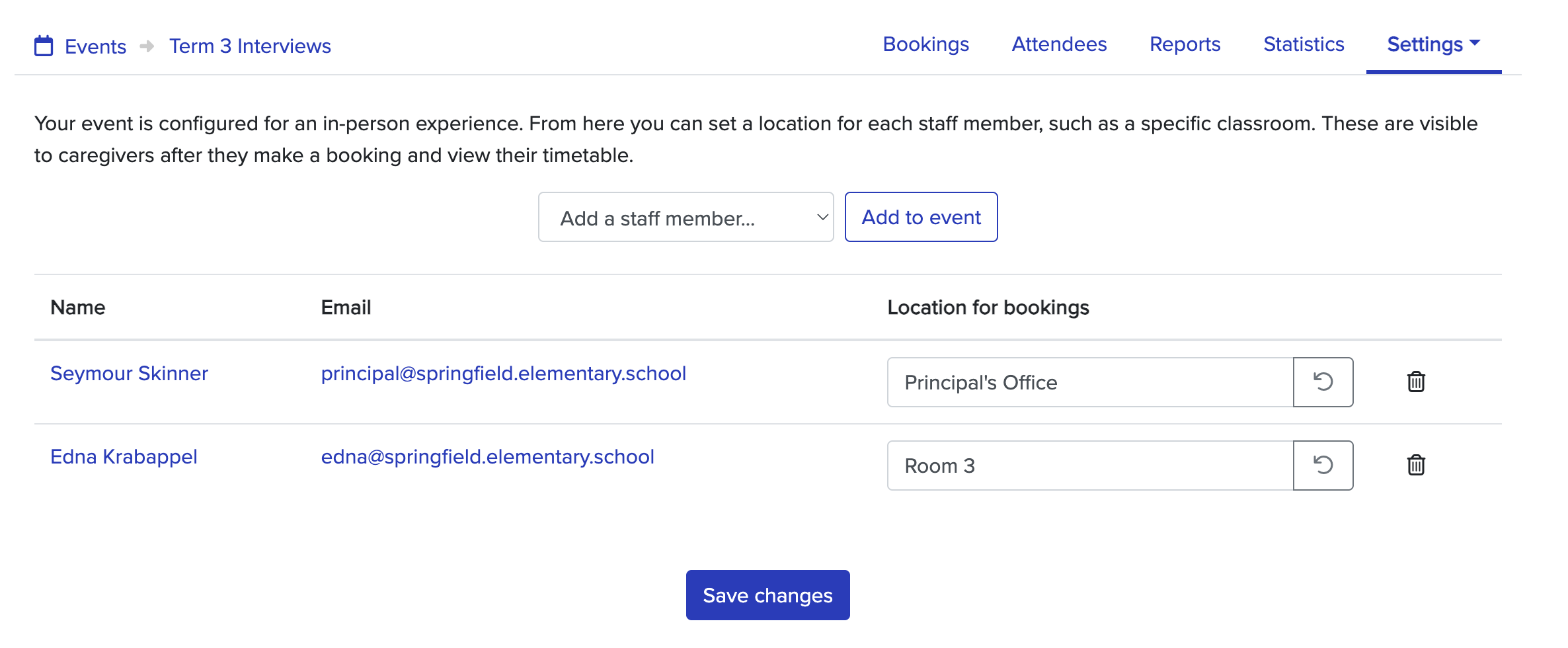Open the Settings dropdown menu
The image size is (1568, 648).
(1433, 44)
